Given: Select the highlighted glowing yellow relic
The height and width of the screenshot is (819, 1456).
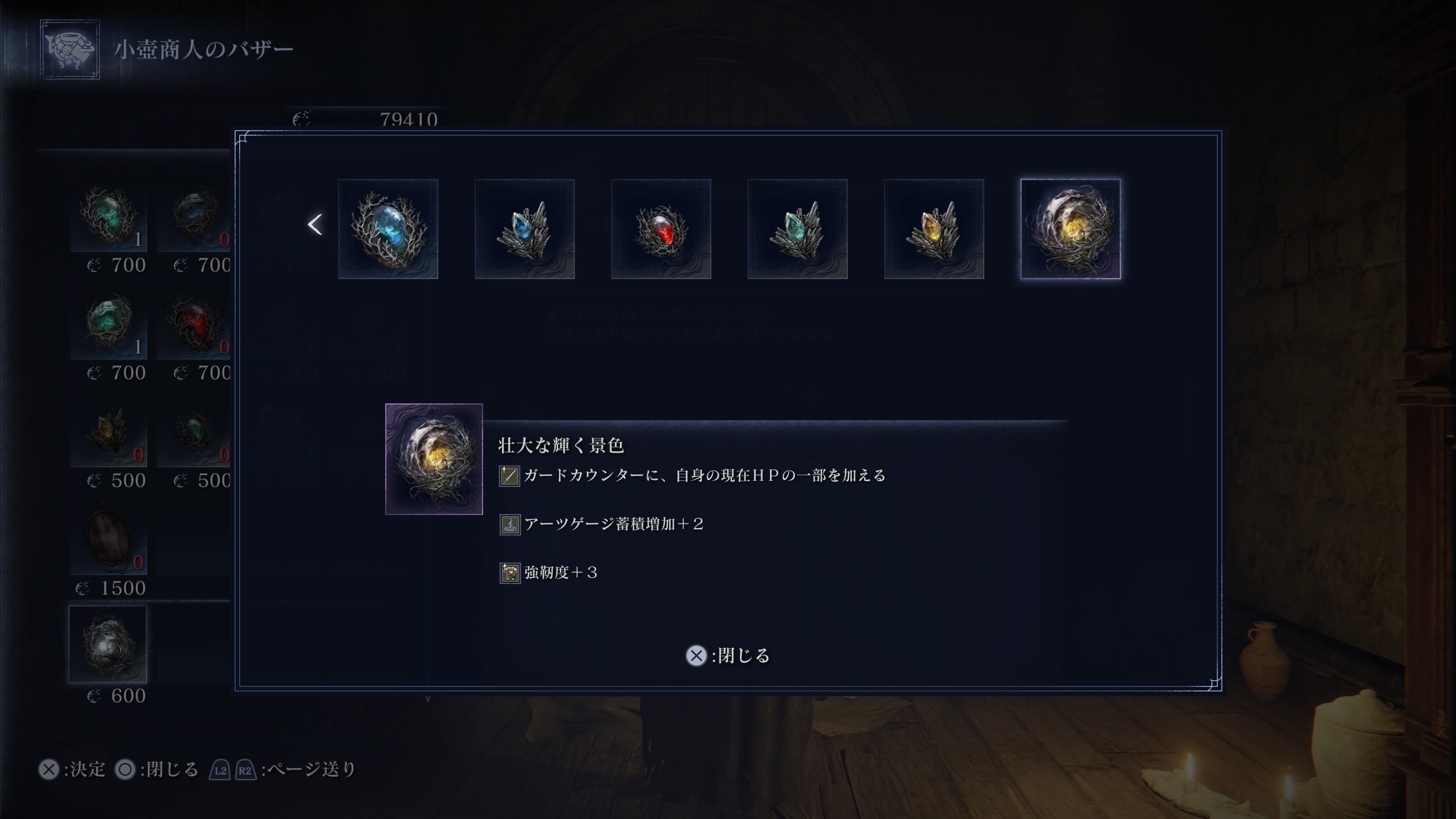Looking at the screenshot, I should [1070, 229].
